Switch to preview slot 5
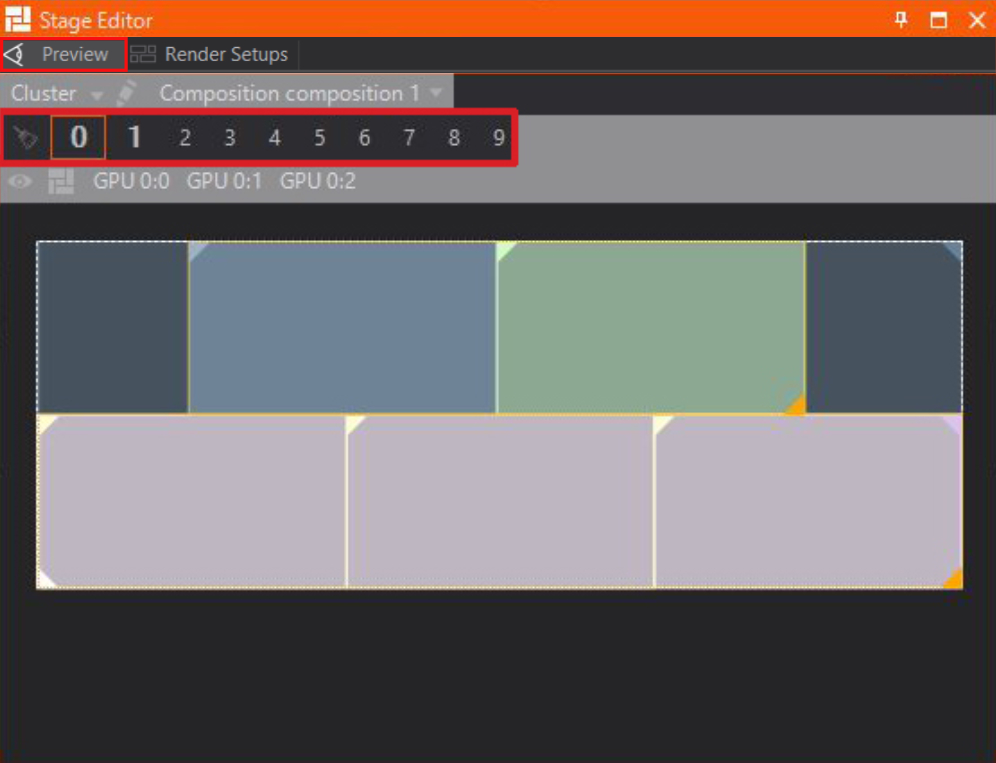The image size is (996, 763). coord(319,138)
